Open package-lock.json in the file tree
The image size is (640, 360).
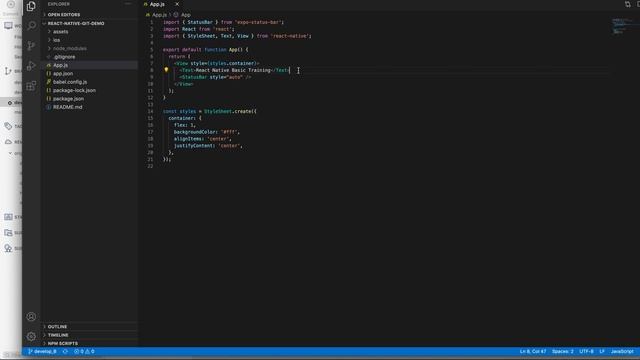[74, 90]
